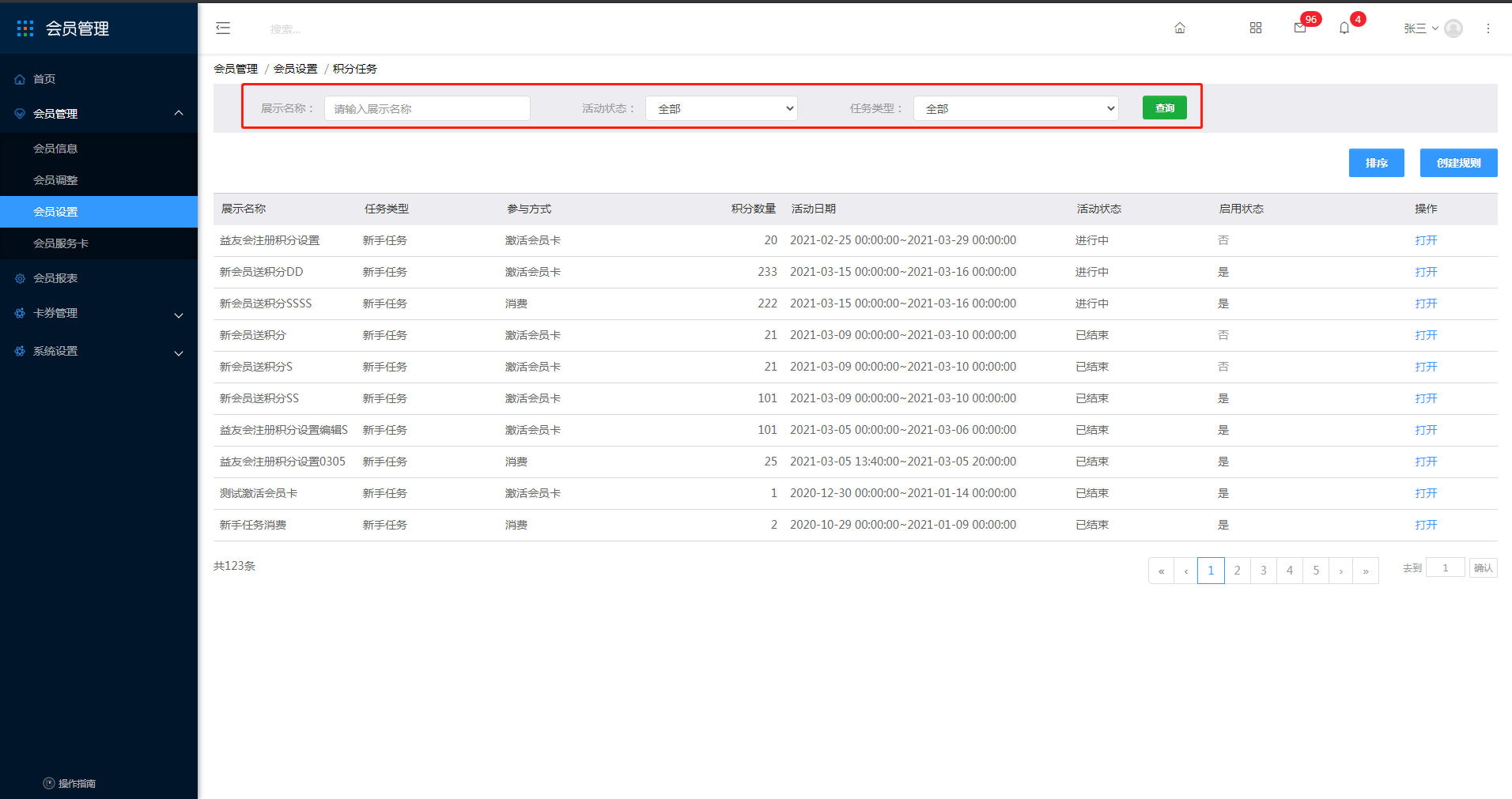
Task: Expand the 卡券管理 menu chevron
Action: pos(179,315)
